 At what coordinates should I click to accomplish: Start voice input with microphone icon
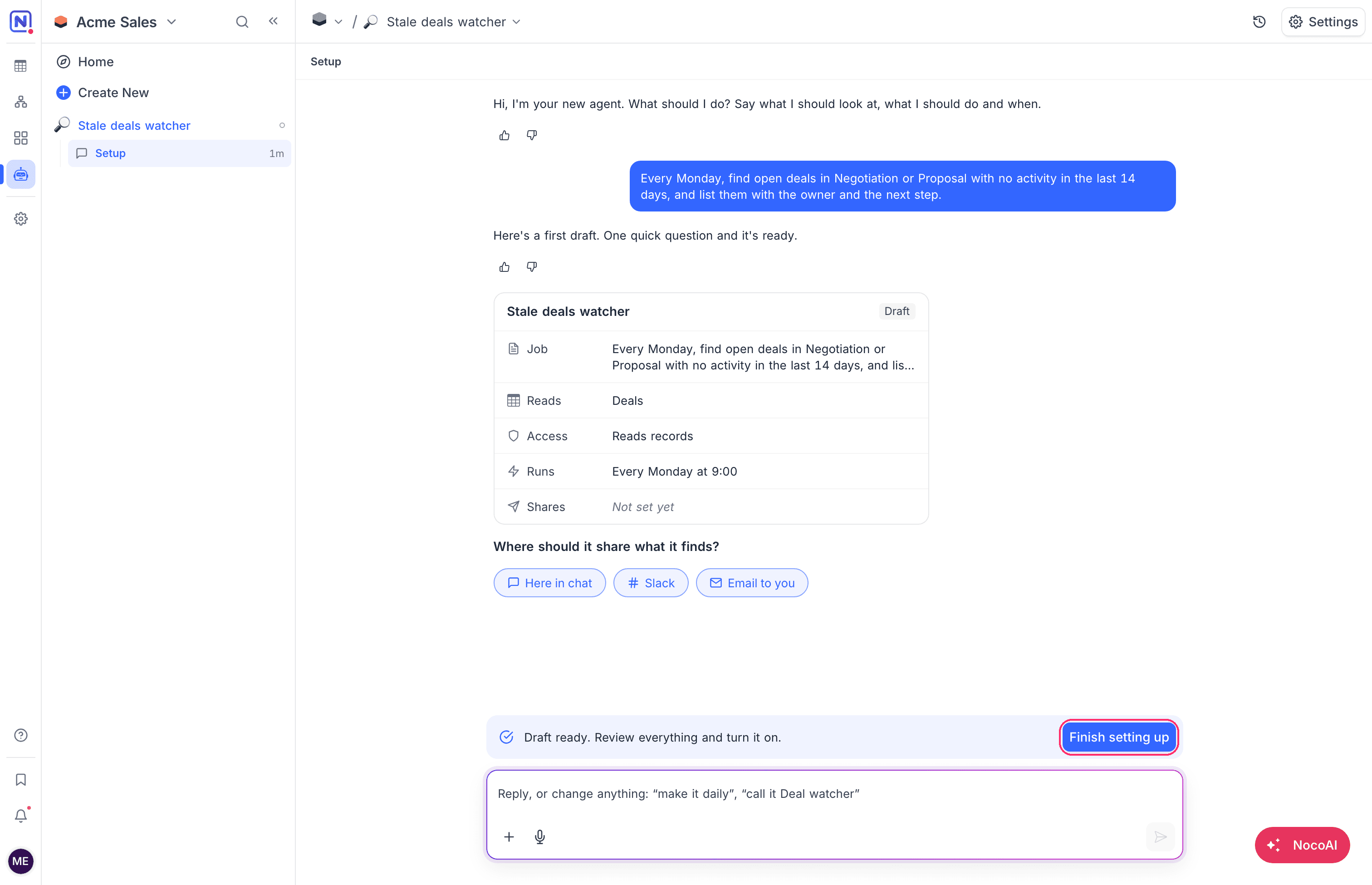click(539, 837)
